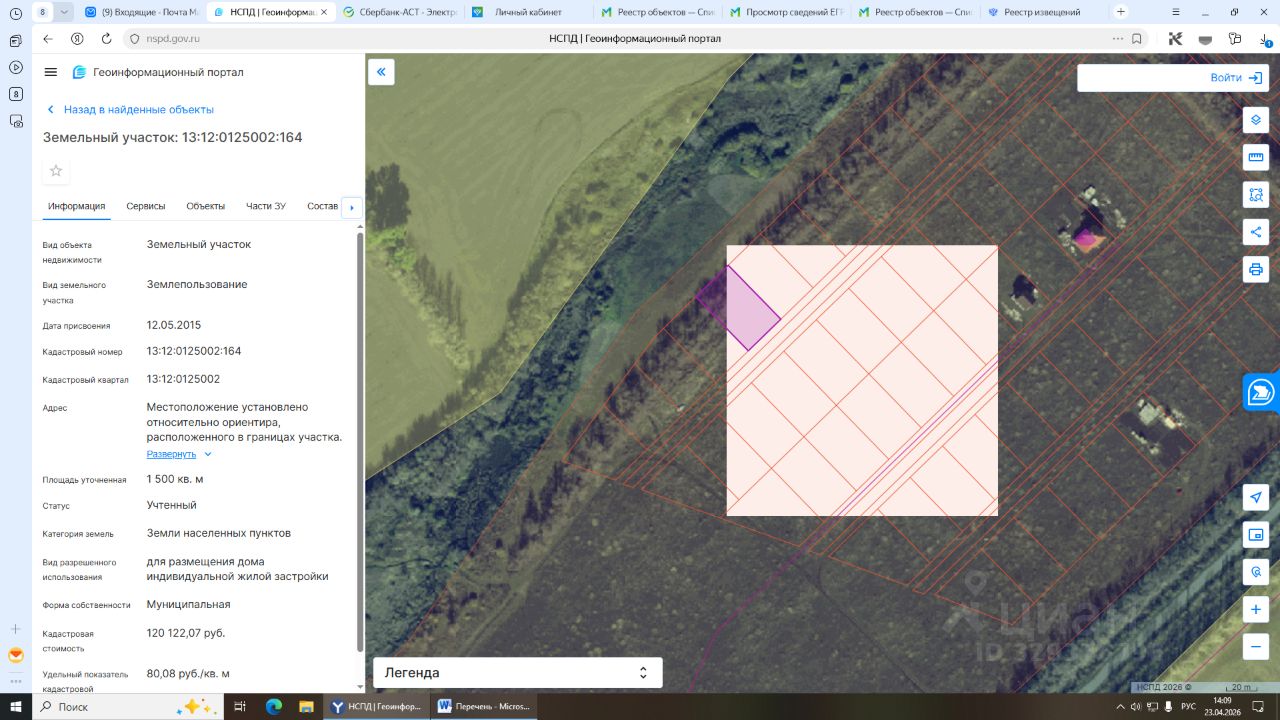The height and width of the screenshot is (720, 1280).
Task: Open the page options three-dots in address bar
Action: [x=1117, y=38]
